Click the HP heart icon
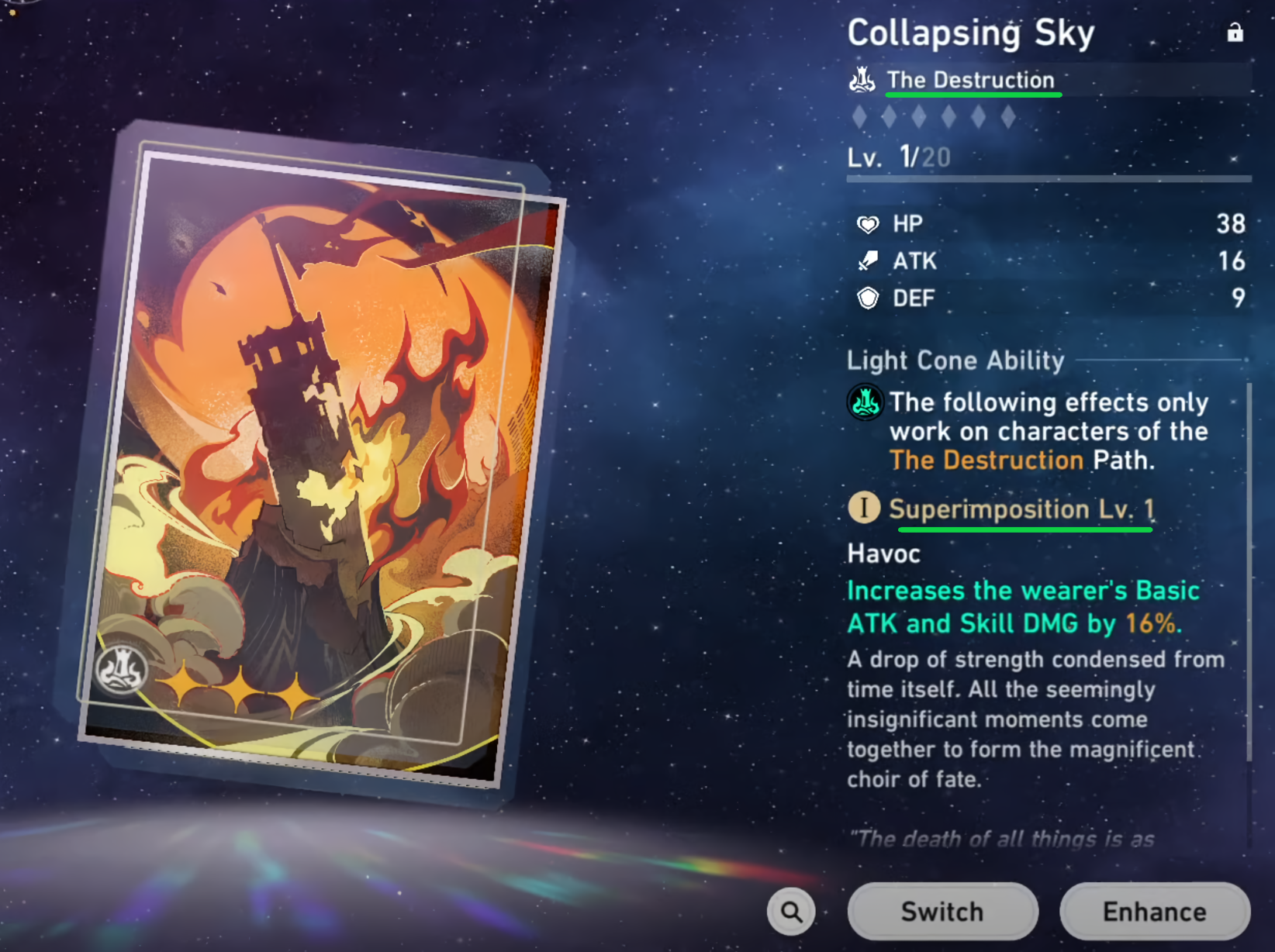 tap(868, 224)
